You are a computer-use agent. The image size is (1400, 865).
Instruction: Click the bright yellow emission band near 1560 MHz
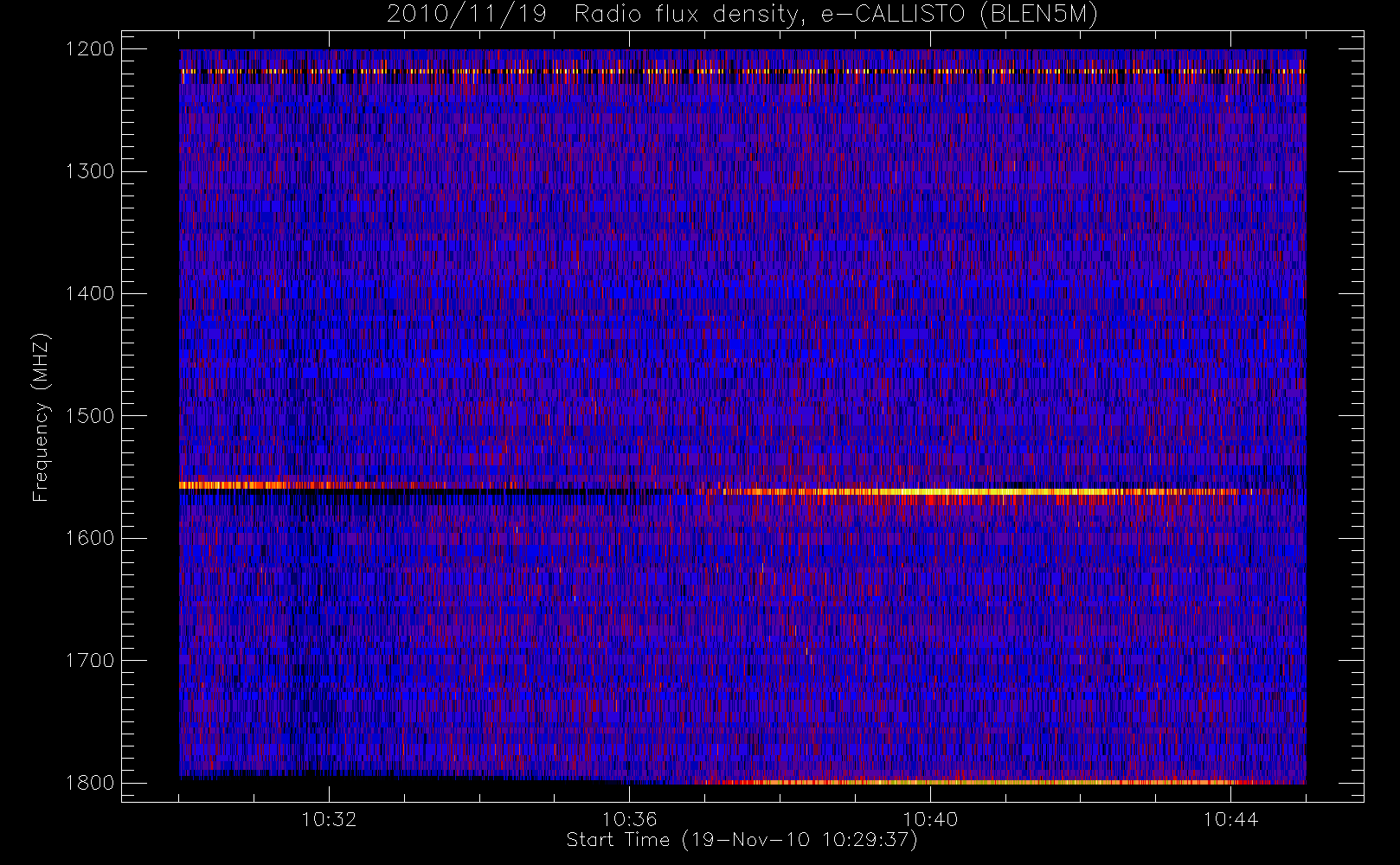[x=986, y=491]
